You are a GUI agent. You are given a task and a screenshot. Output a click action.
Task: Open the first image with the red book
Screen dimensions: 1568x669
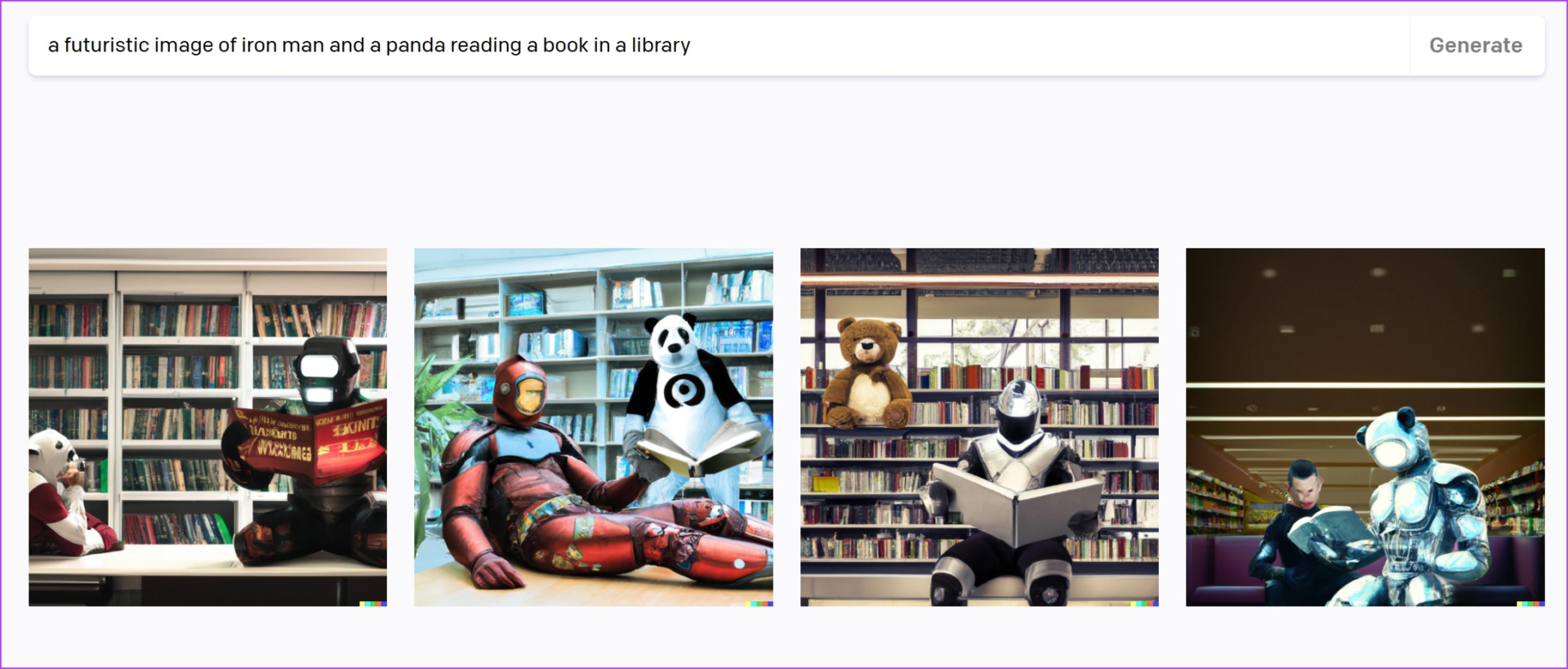(208, 427)
